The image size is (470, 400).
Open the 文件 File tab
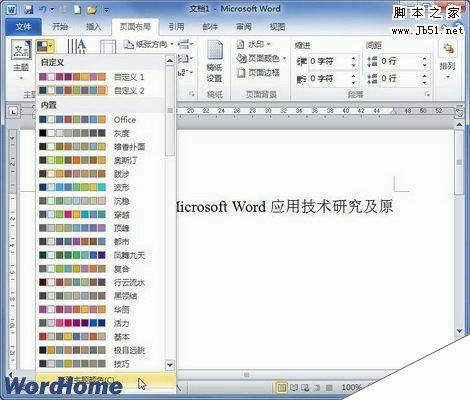pyautogui.click(x=23, y=27)
